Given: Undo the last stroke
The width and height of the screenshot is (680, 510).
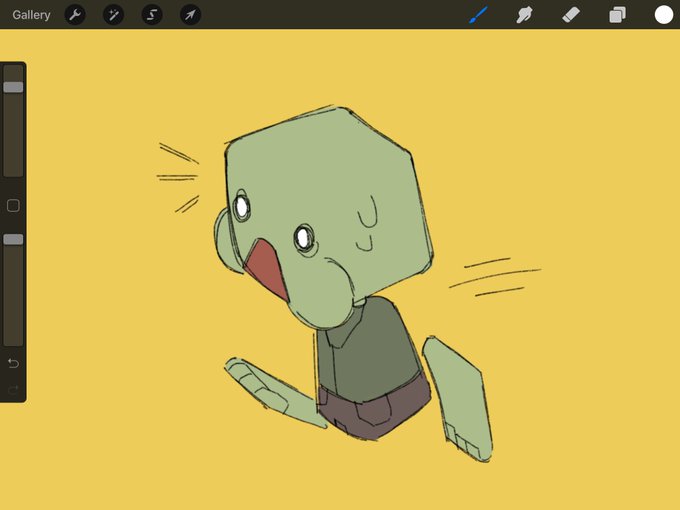Looking at the screenshot, I should [x=13, y=363].
